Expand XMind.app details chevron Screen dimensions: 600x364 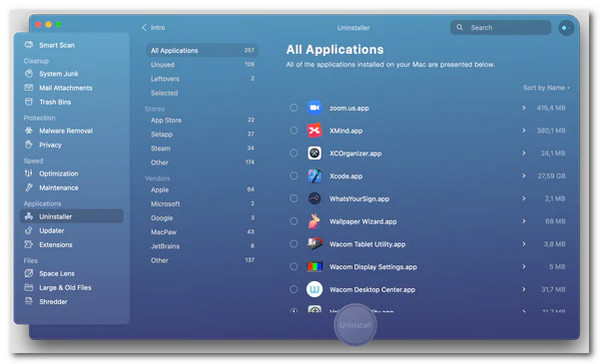tap(523, 131)
